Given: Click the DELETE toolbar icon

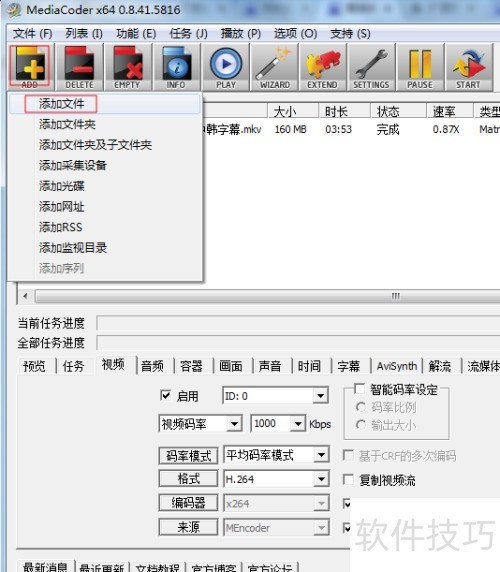Looking at the screenshot, I should (x=79, y=67).
